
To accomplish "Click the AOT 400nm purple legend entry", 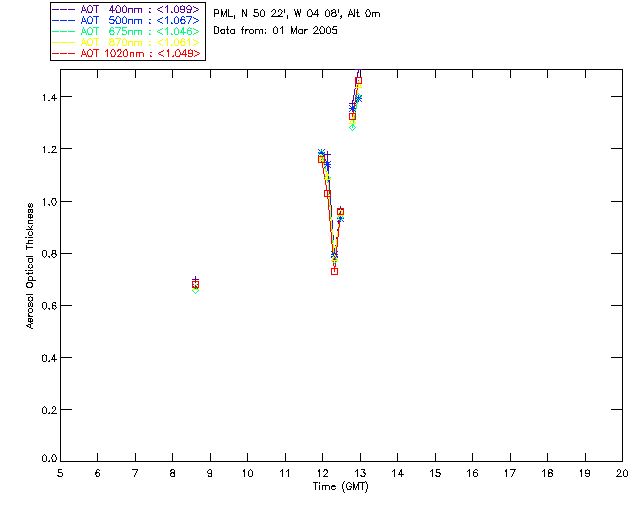I will point(126,9).
